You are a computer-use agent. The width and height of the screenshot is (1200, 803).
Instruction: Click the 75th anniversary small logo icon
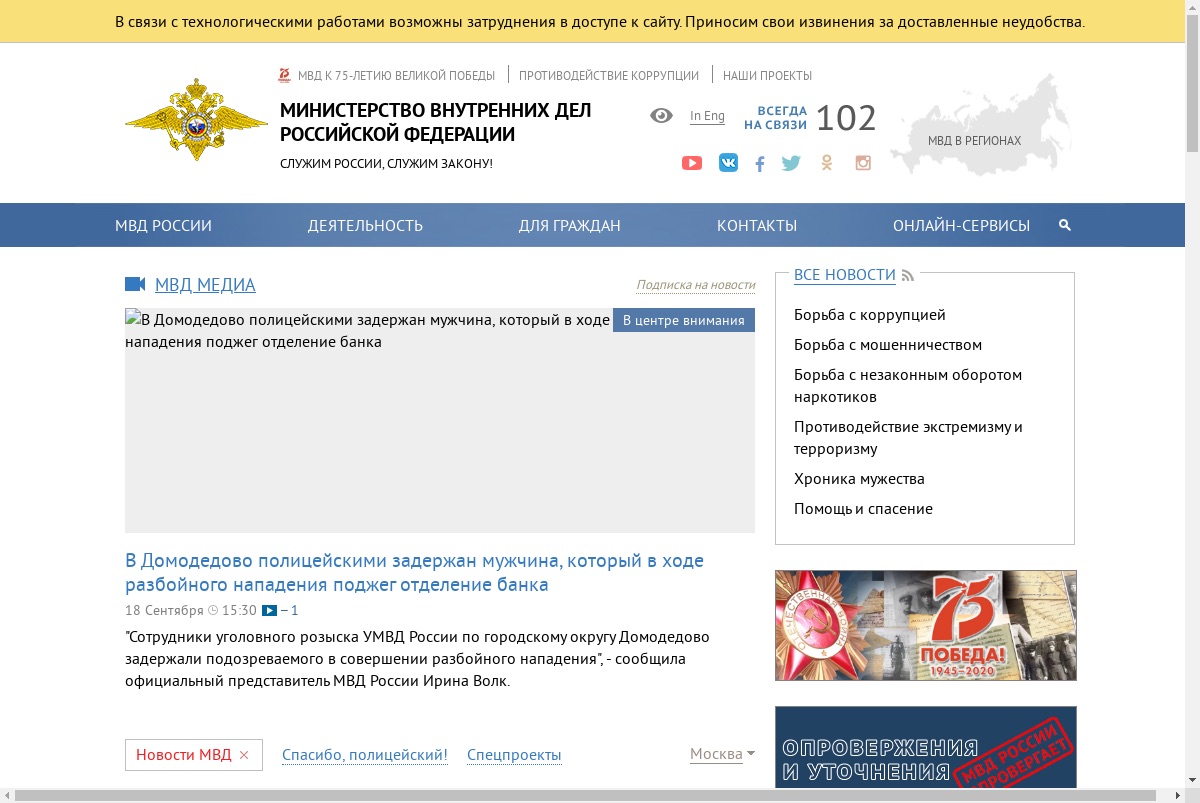click(x=284, y=75)
